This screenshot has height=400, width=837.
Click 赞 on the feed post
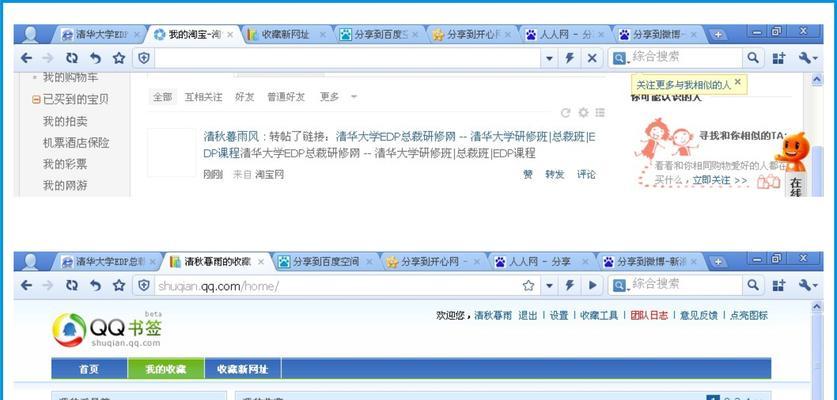[x=528, y=174]
